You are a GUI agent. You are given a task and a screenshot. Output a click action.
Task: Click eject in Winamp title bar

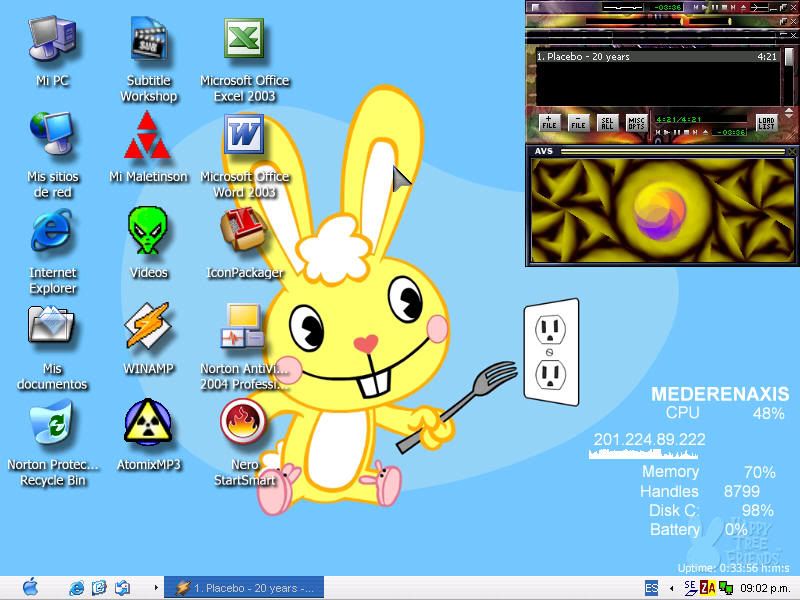point(743,8)
